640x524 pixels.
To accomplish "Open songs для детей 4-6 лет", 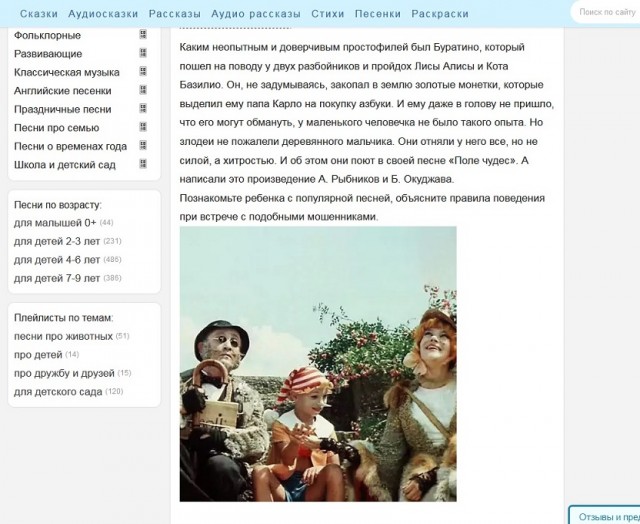I will [x=57, y=260].
